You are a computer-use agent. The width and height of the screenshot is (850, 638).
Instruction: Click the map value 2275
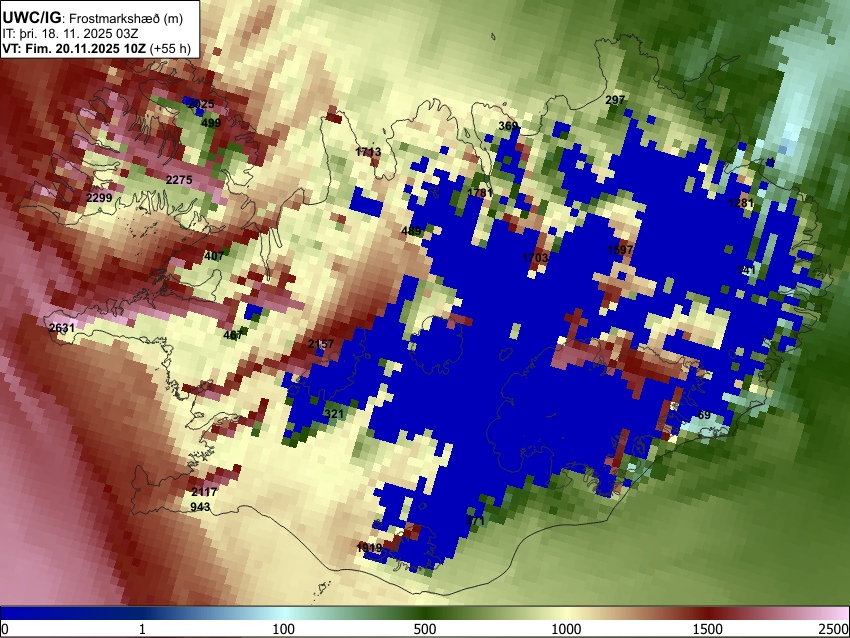click(x=179, y=180)
